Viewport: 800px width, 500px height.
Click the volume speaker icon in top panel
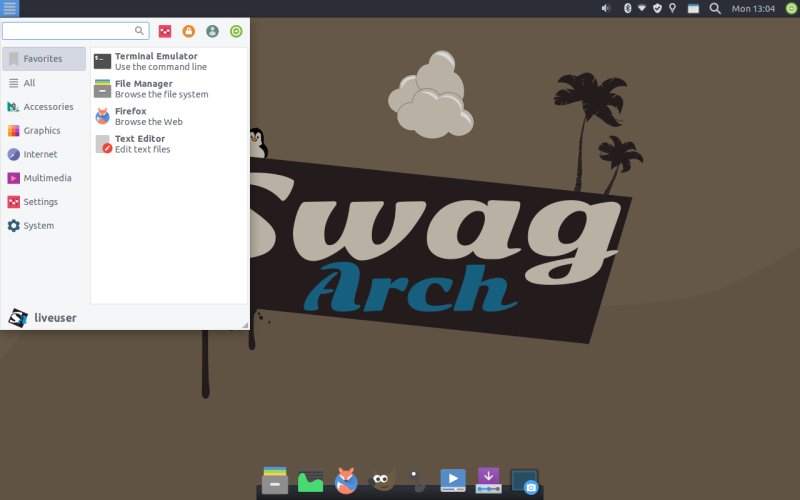(606, 8)
